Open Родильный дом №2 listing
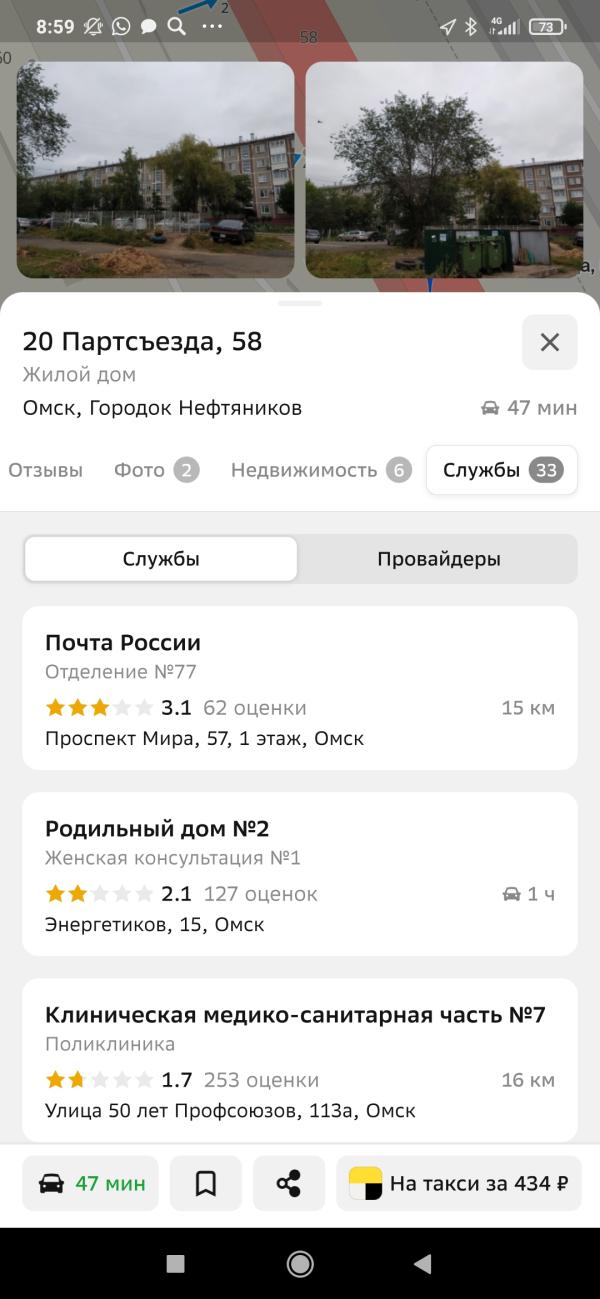The width and height of the screenshot is (600, 1299). (x=300, y=874)
